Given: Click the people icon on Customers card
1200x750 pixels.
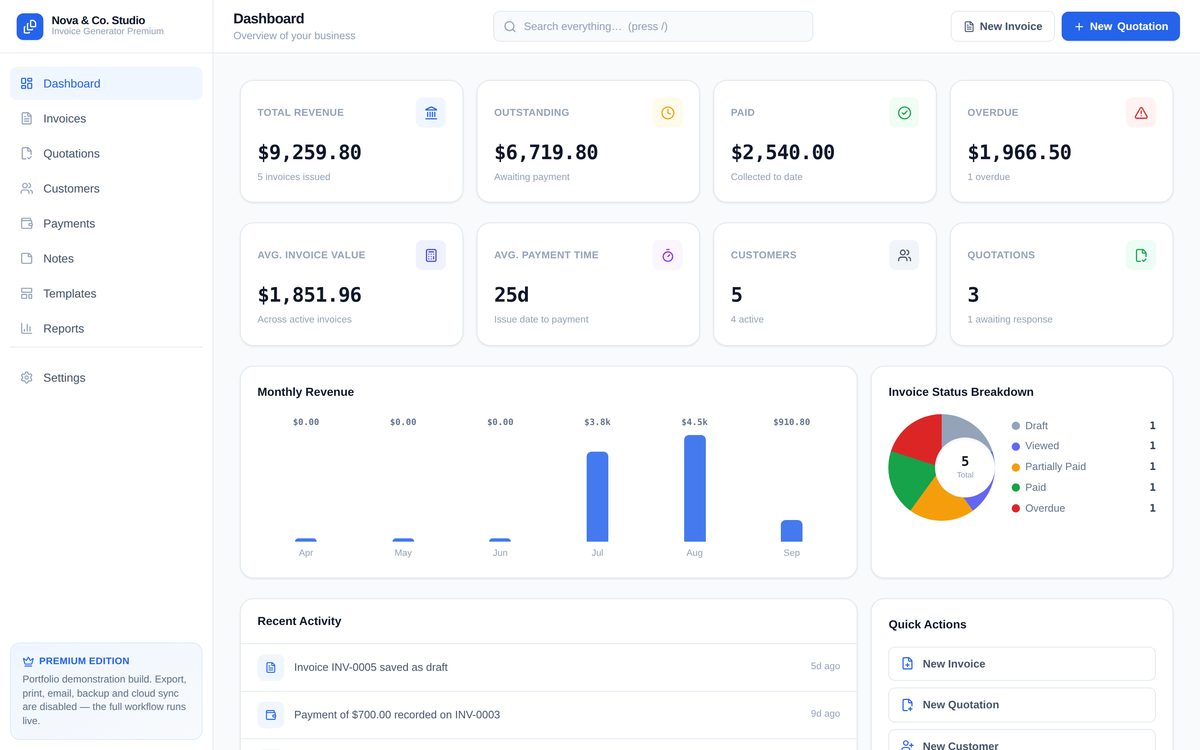Looking at the screenshot, I should 904,255.
